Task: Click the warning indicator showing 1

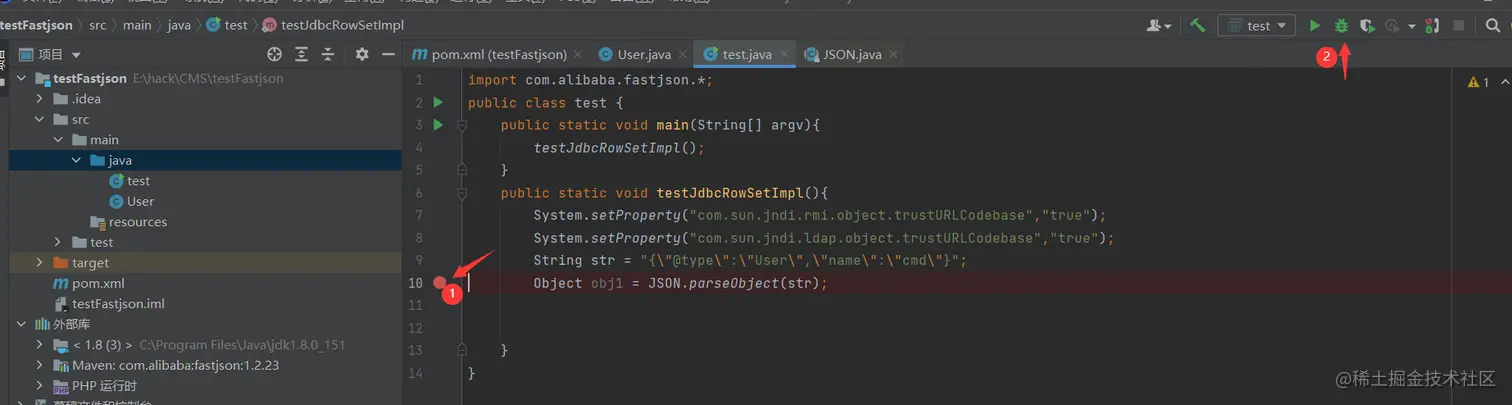Action: coord(1478,82)
